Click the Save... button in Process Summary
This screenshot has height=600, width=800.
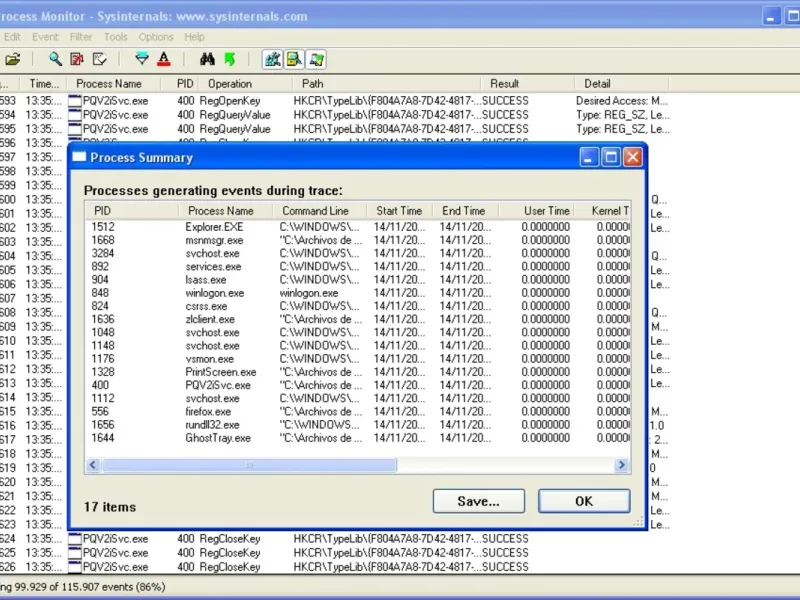point(479,501)
